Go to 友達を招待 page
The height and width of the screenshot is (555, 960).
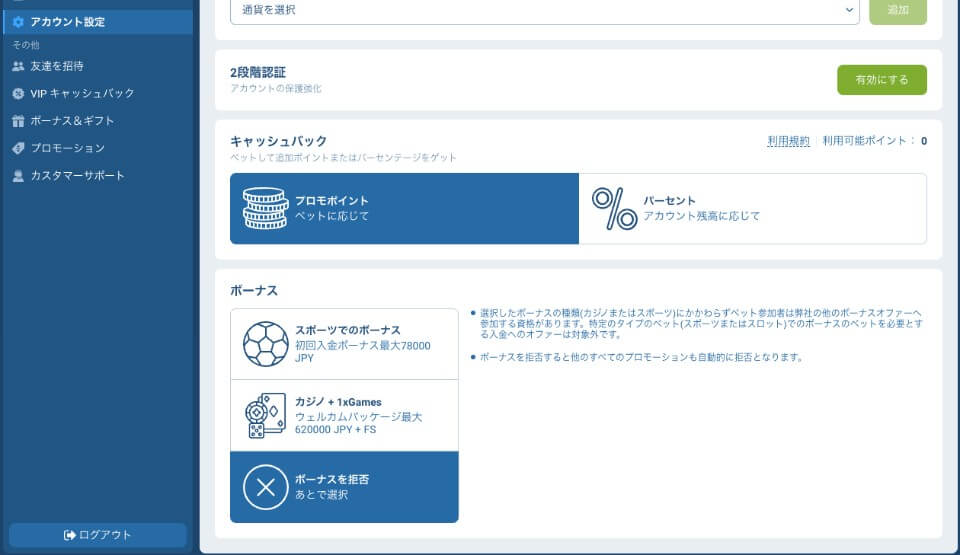pos(57,66)
